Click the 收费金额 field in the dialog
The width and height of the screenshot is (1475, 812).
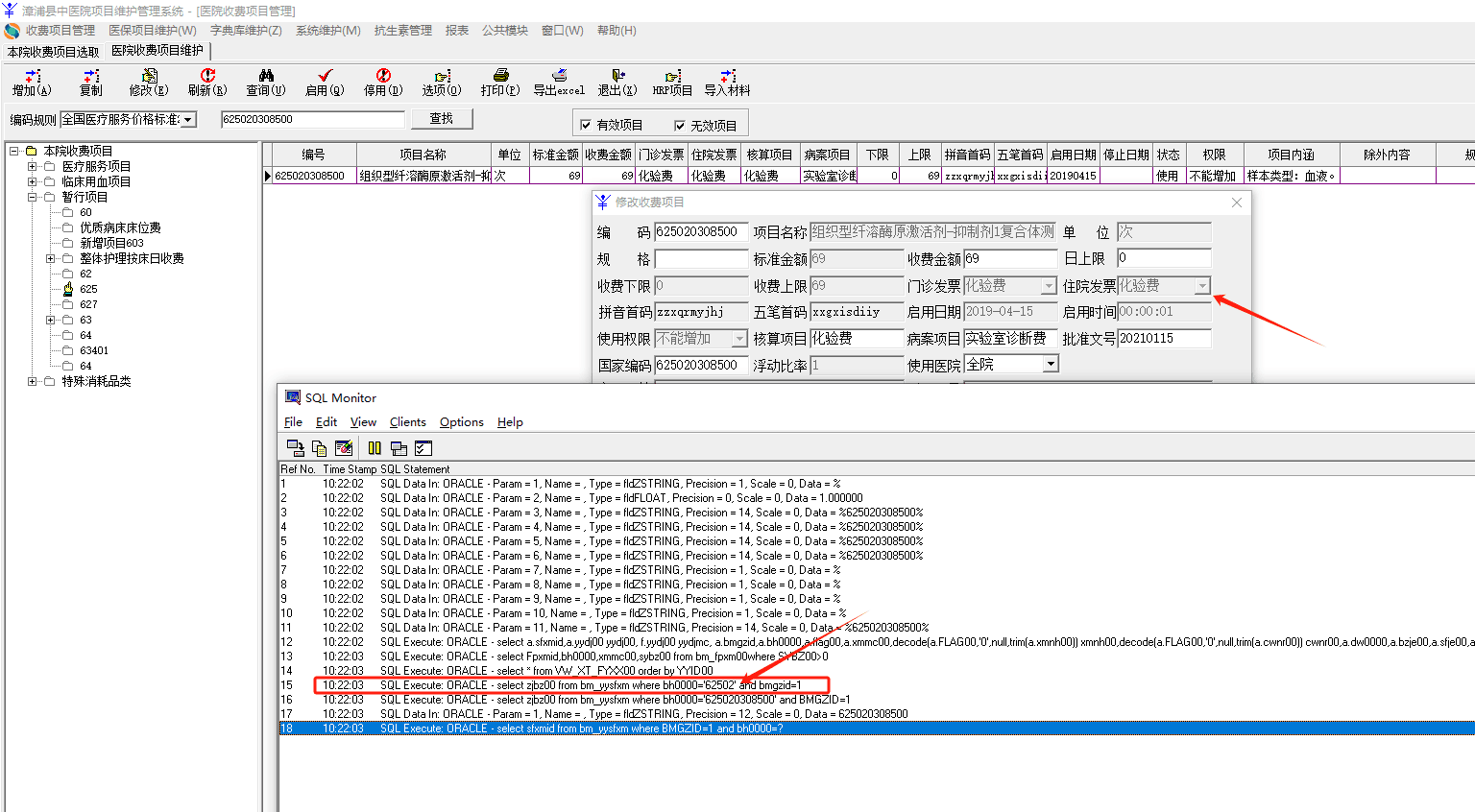click(1011, 259)
